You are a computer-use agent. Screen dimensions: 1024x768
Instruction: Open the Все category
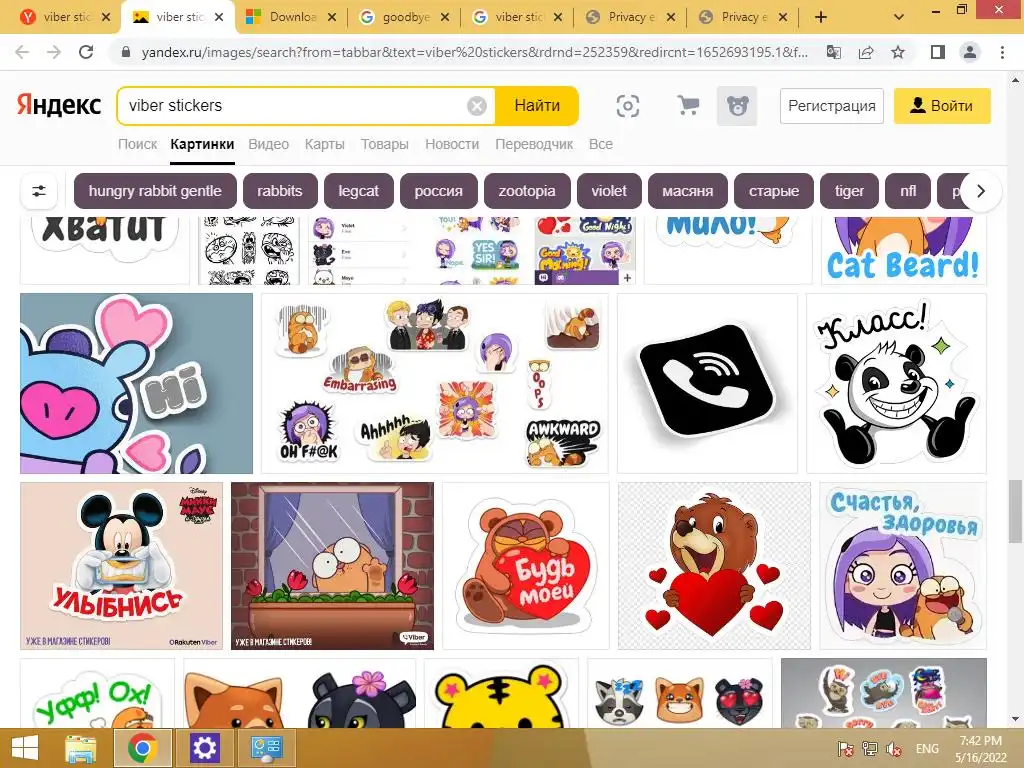click(601, 144)
